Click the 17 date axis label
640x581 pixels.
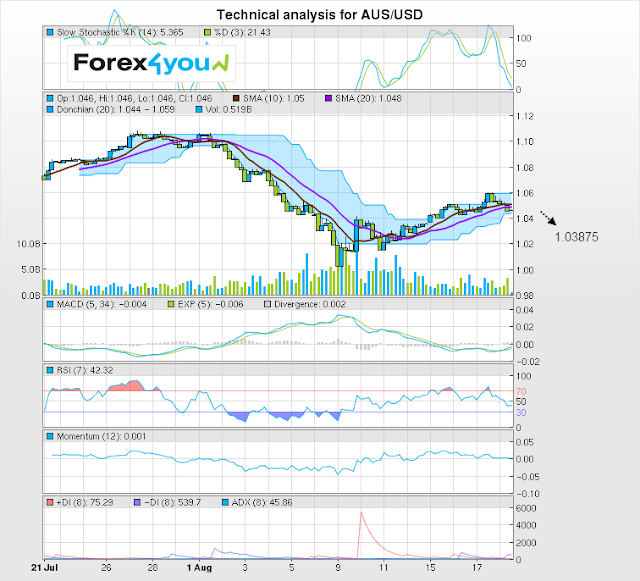click(477, 568)
